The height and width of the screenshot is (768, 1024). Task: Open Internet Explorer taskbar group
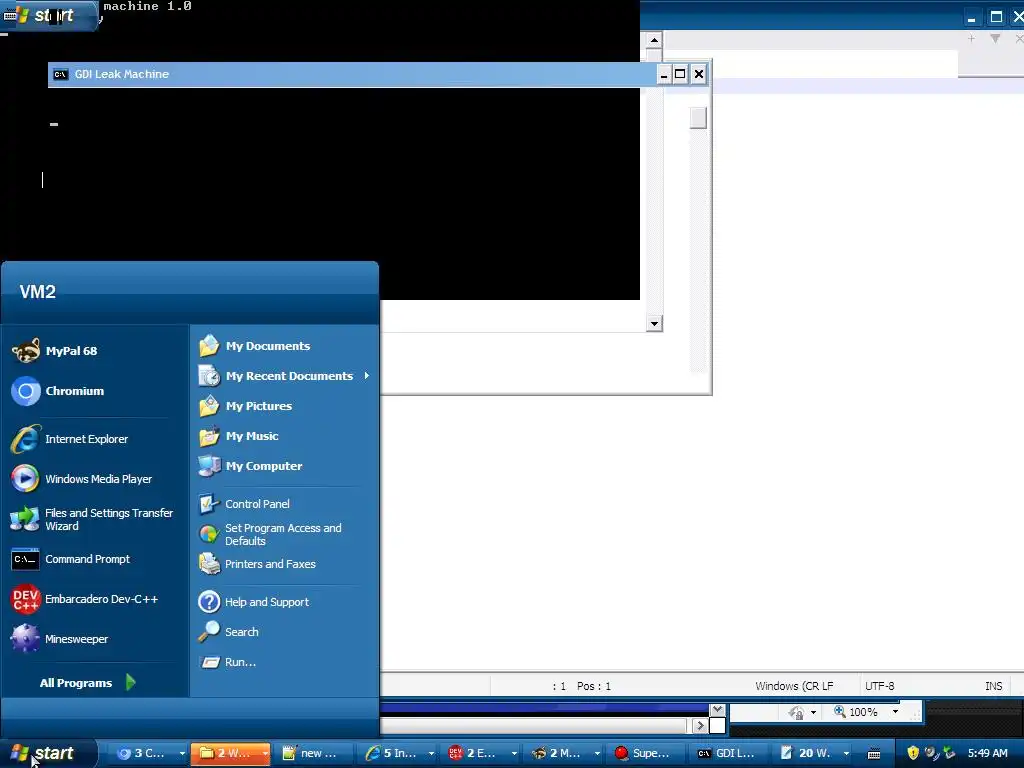[x=398, y=753]
